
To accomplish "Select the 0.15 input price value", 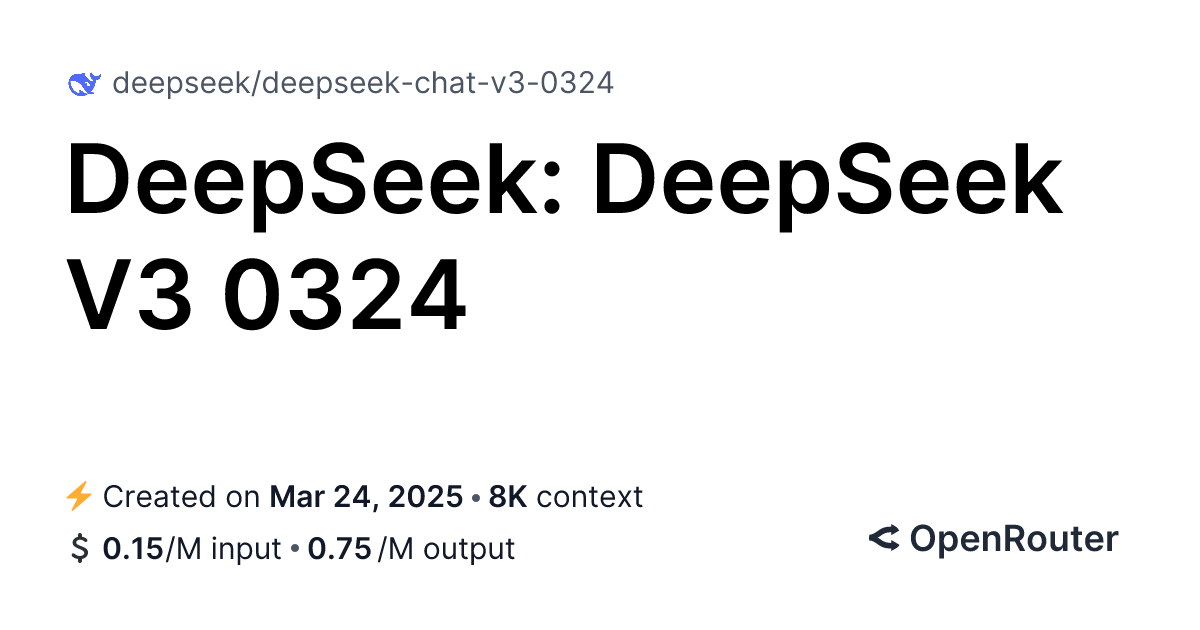I will coord(133,549).
